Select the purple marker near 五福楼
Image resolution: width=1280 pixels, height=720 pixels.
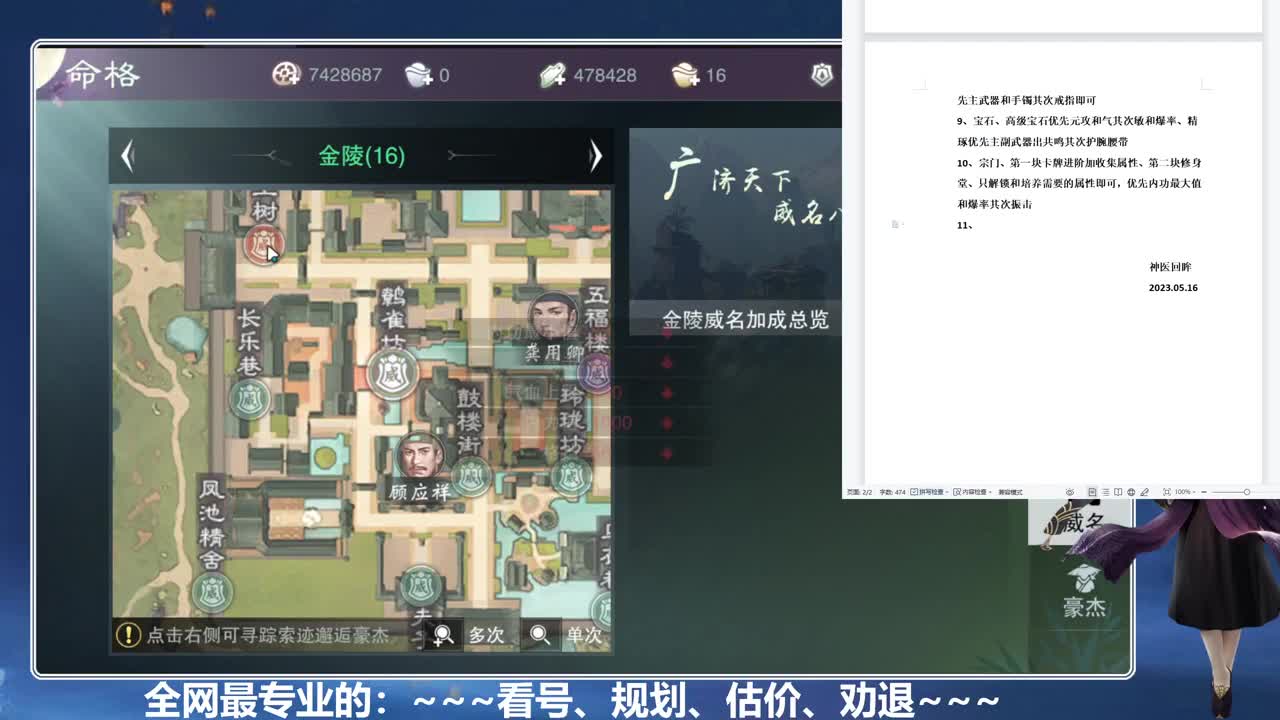pyautogui.click(x=597, y=373)
